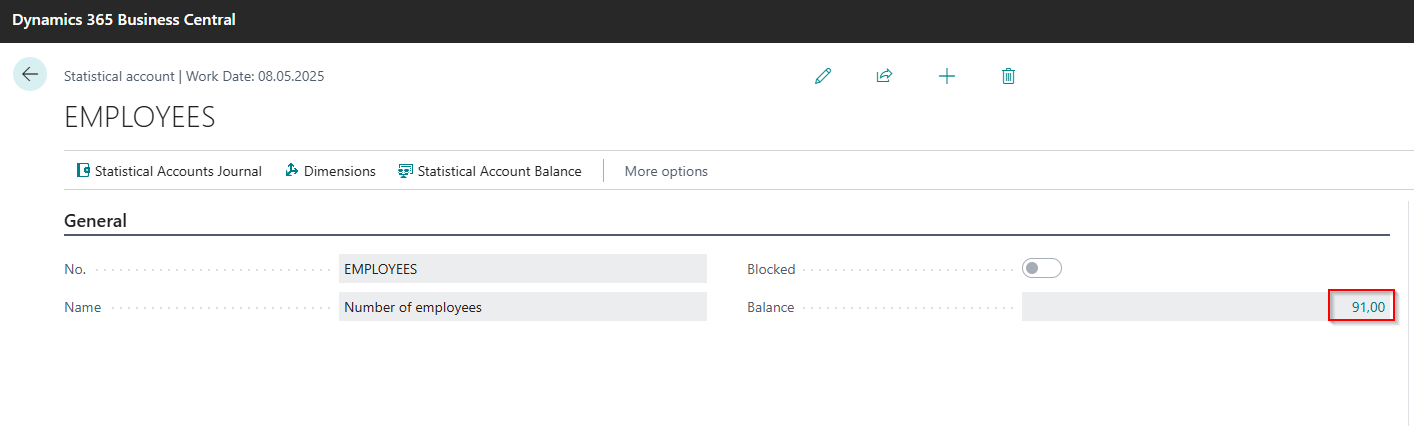This screenshot has width=1414, height=426.
Task: Click the pencil edit icon
Action: [823, 76]
